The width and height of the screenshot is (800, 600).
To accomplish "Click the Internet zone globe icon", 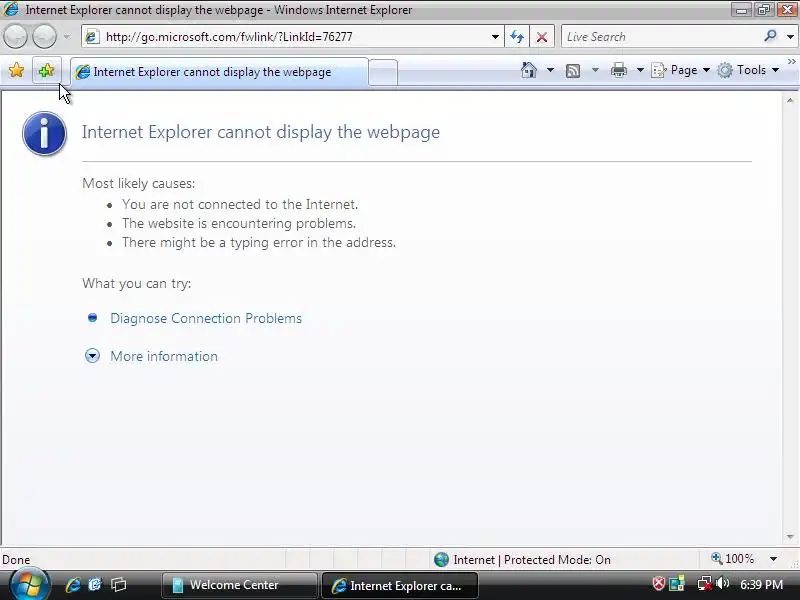I will pos(441,560).
